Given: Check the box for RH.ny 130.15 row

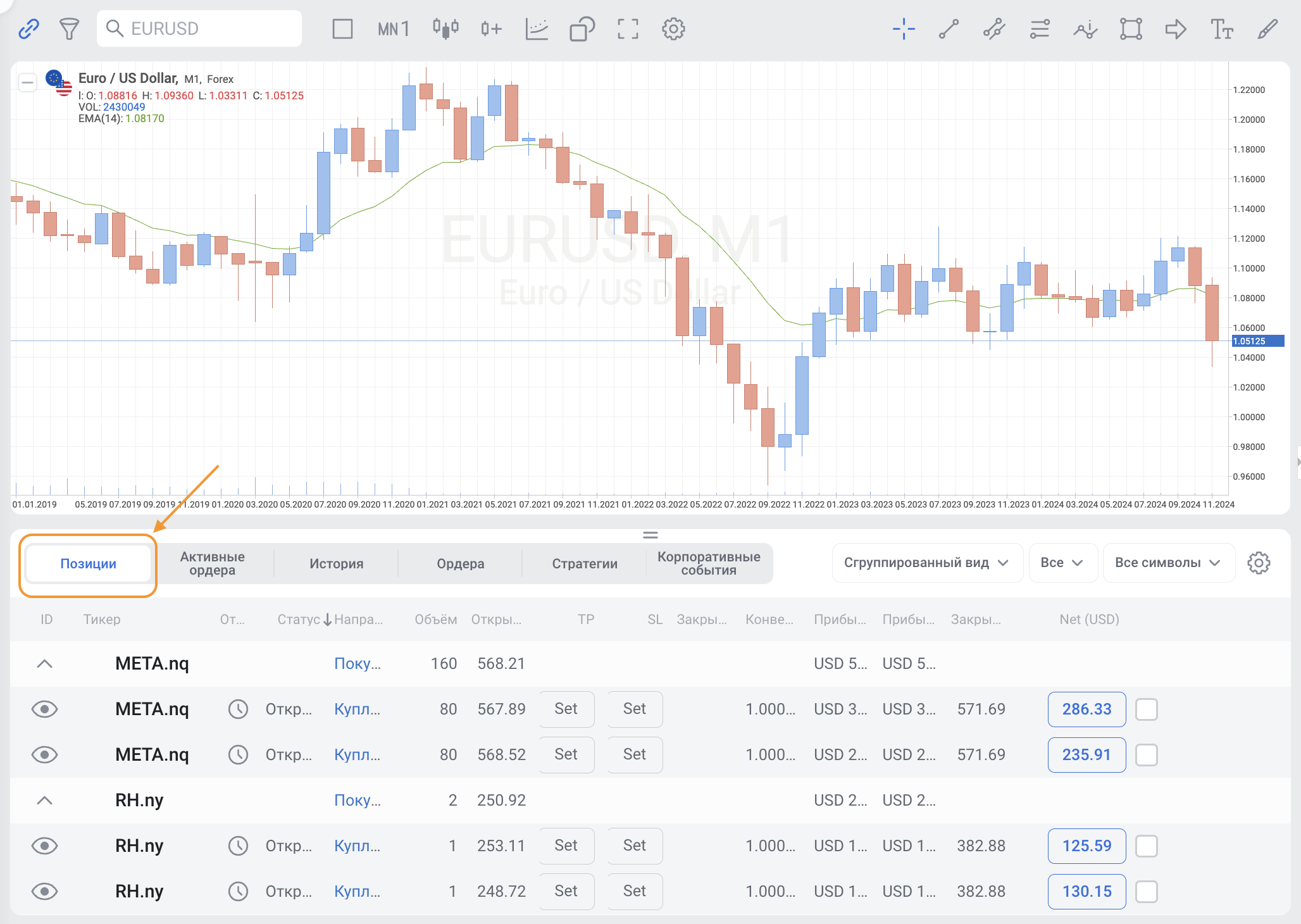Looking at the screenshot, I should [x=1147, y=892].
